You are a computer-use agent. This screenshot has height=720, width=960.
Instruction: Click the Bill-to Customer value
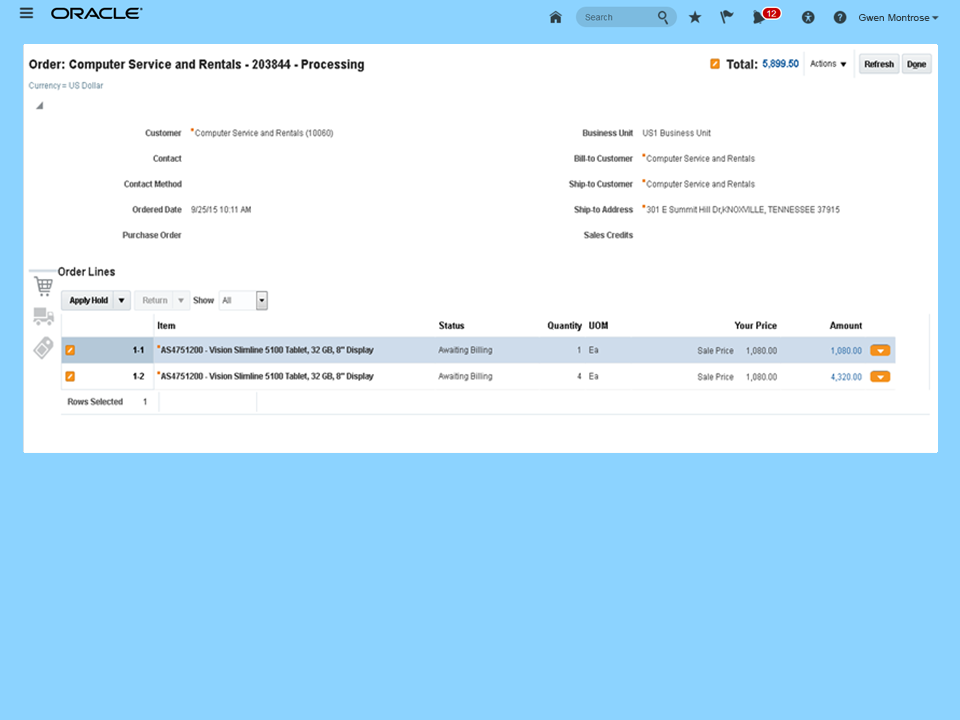click(700, 159)
